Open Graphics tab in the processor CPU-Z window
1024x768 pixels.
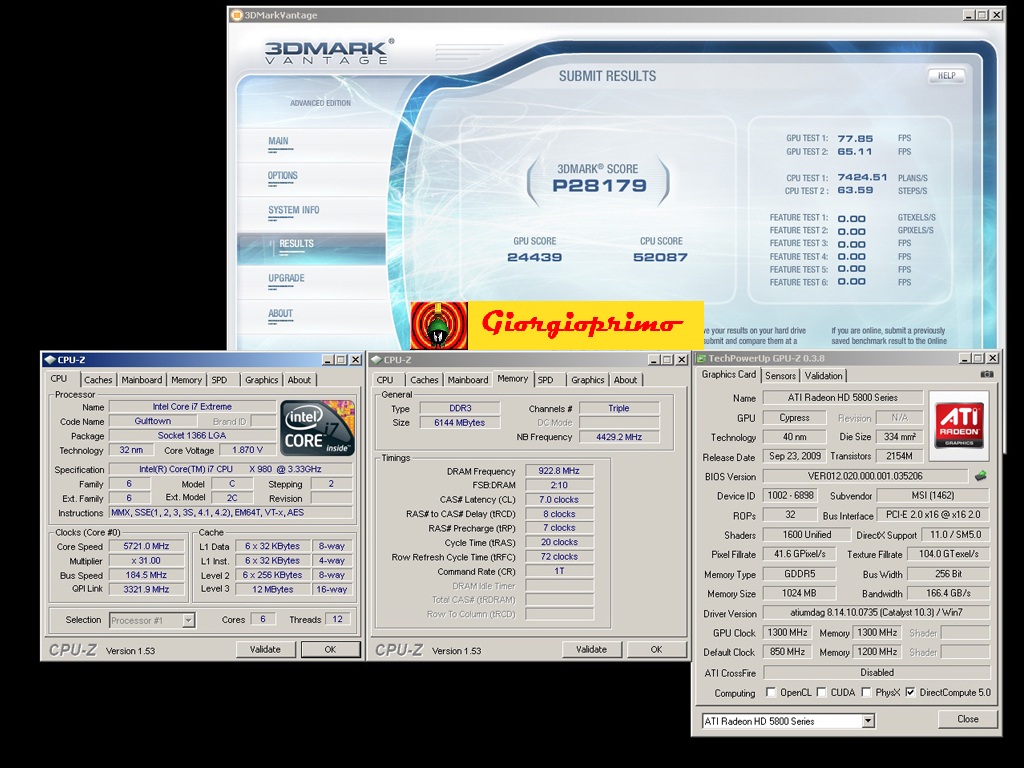point(261,379)
